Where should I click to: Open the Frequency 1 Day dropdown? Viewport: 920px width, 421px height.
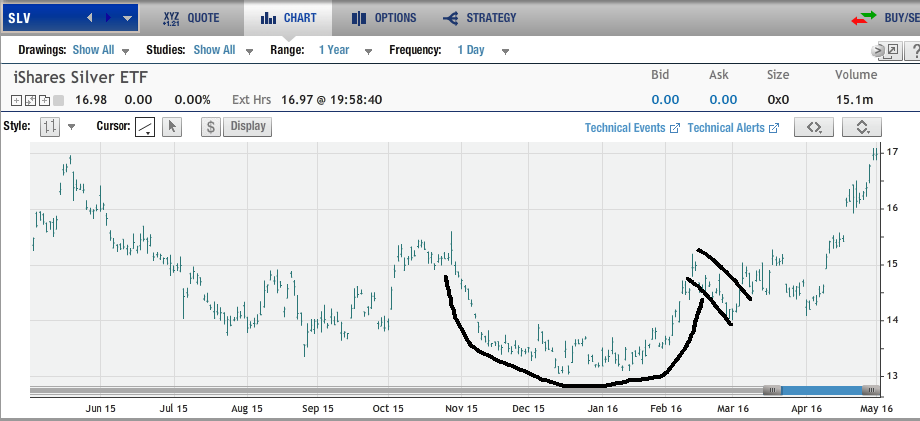coord(483,50)
